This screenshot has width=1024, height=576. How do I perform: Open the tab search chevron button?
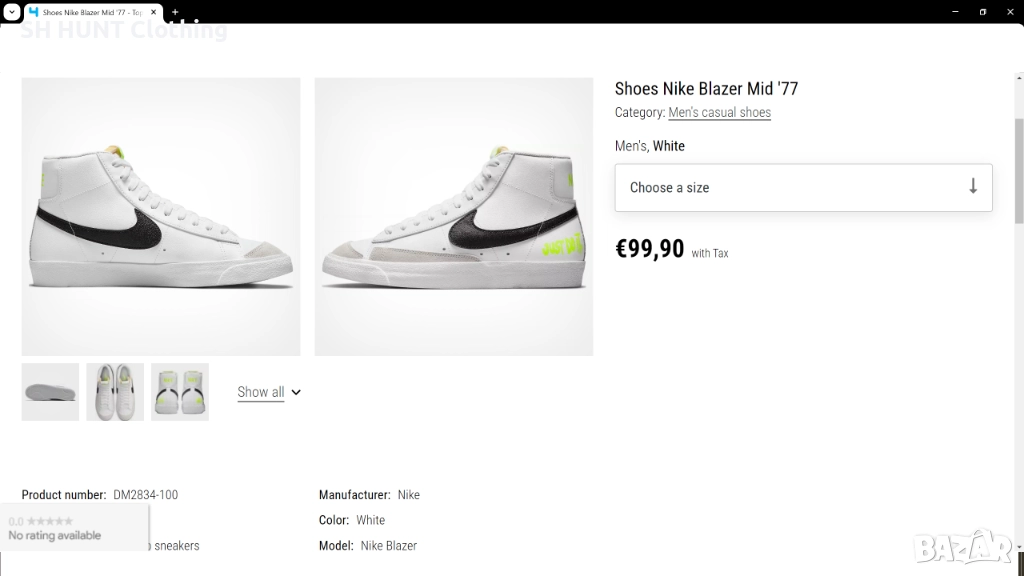click(x=12, y=12)
